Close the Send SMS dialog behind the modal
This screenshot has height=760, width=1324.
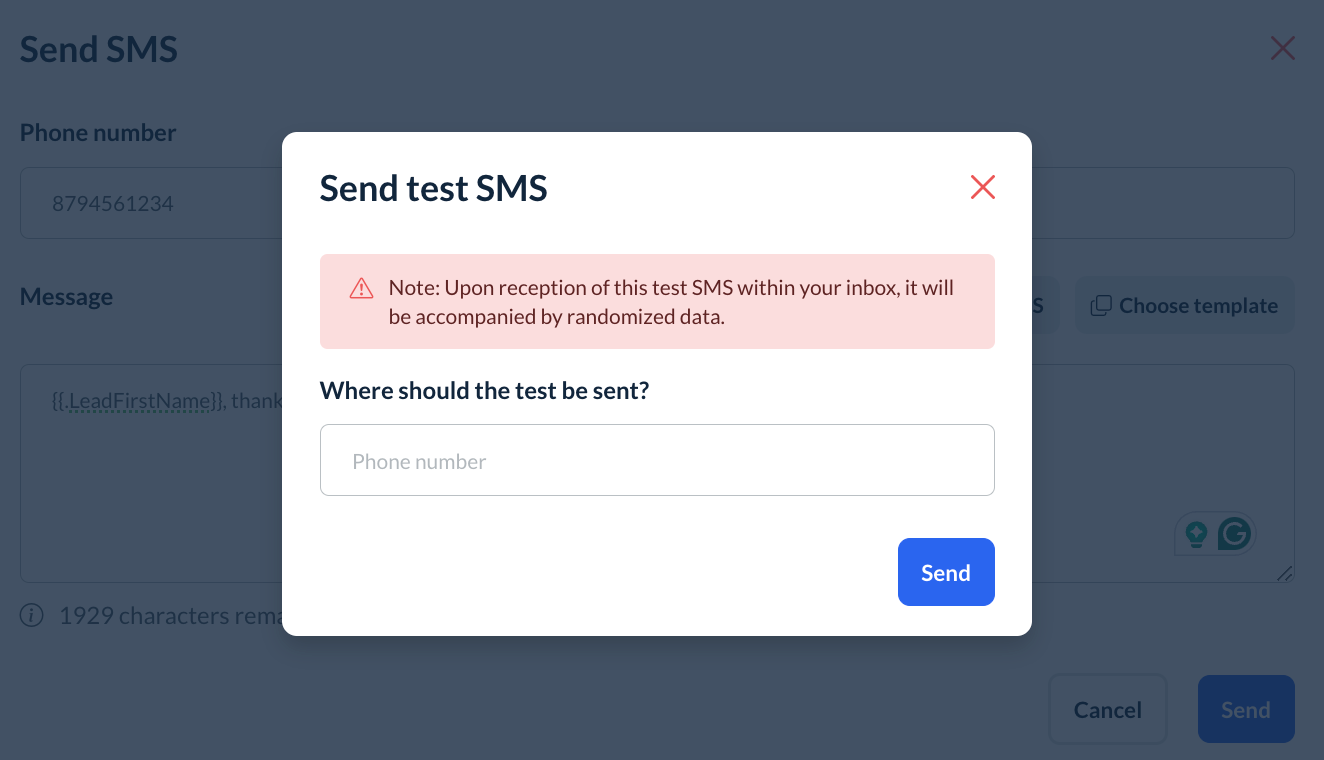(1282, 48)
